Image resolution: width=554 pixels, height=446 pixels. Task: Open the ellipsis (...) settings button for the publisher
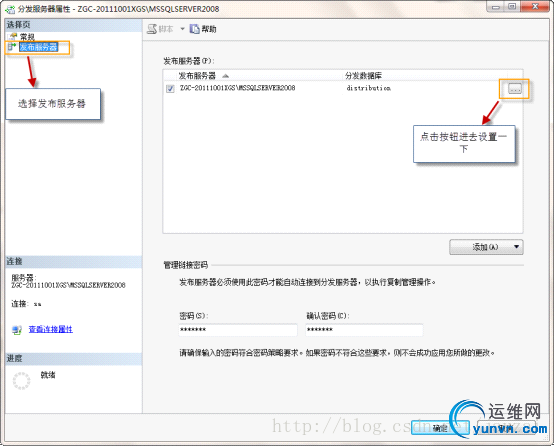point(515,89)
